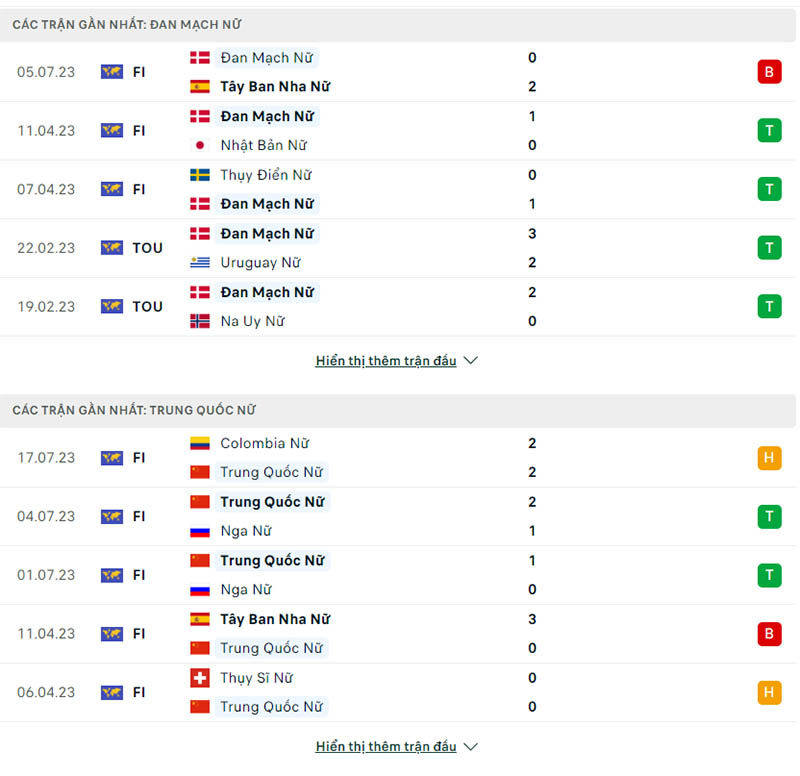The image size is (800, 776).
Task: Click the Thụy Sĩ Nữ team name
Action: click(256, 678)
